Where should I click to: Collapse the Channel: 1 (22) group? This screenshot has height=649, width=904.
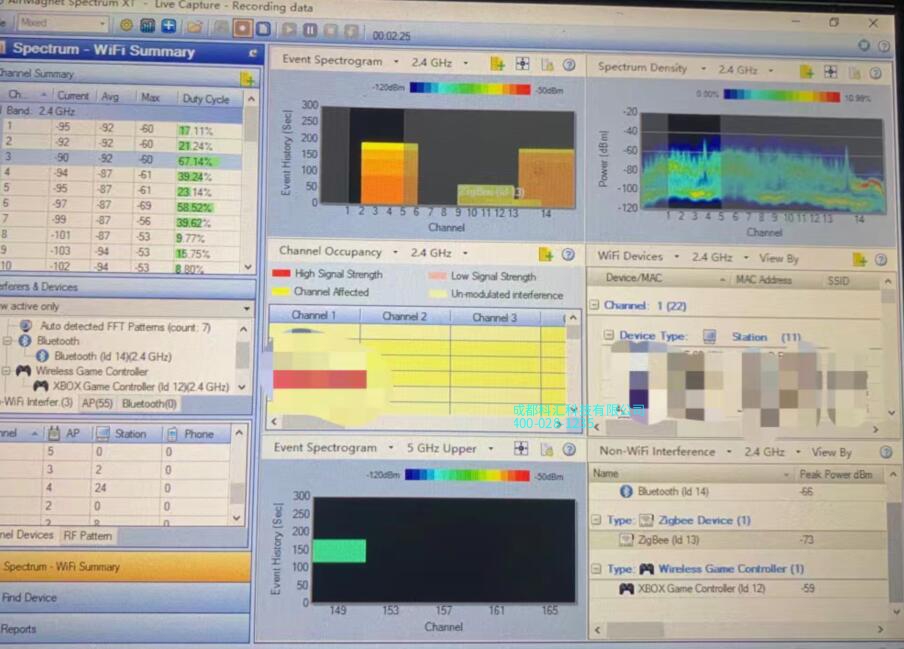[x=594, y=305]
